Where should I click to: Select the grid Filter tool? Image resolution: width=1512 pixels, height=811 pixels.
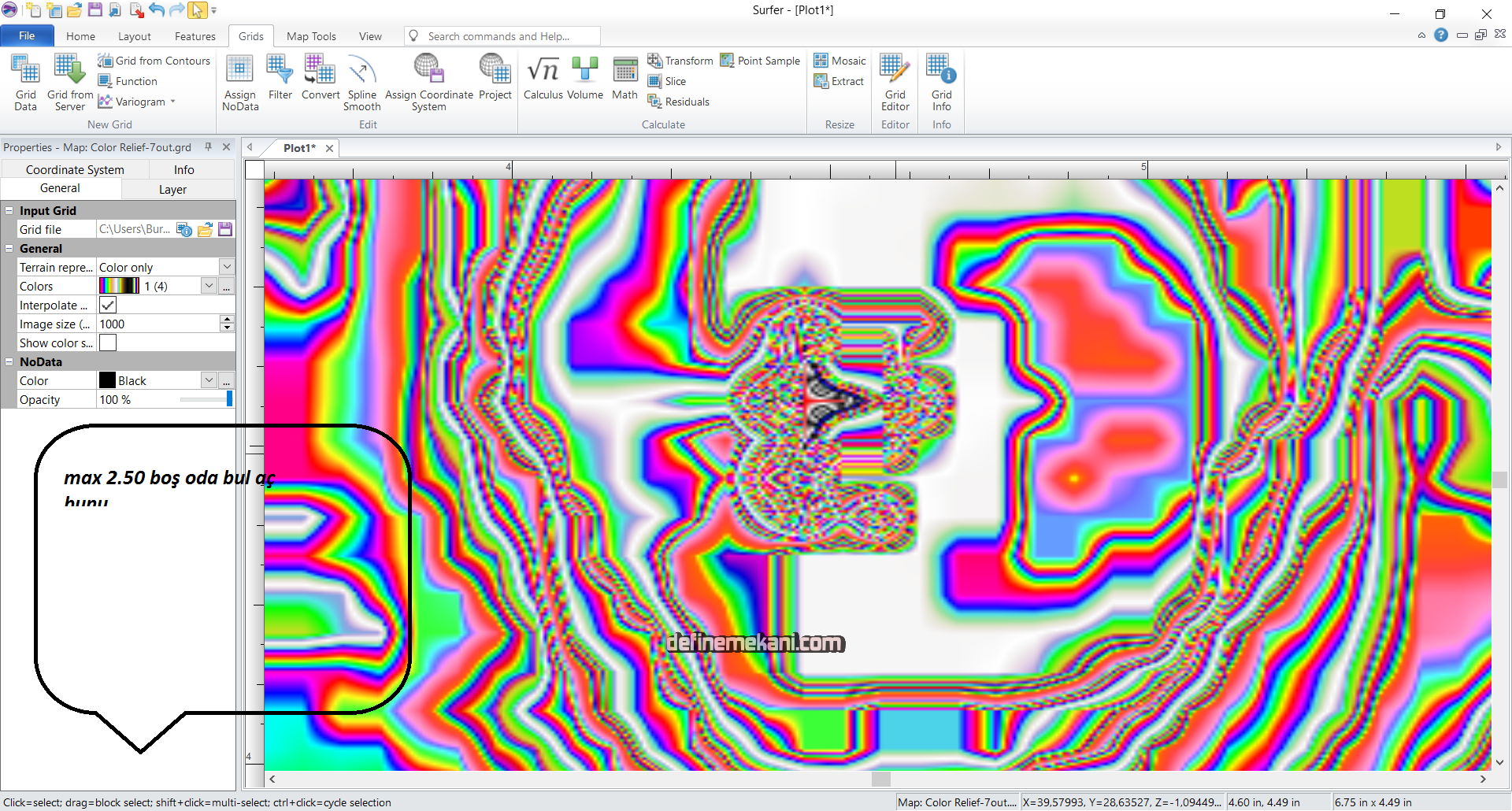[x=280, y=79]
